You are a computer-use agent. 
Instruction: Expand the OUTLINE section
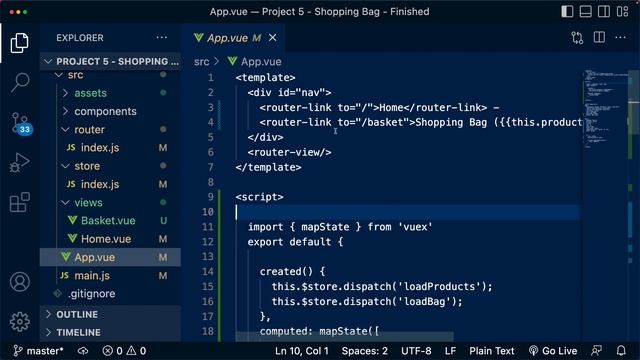coord(110,314)
